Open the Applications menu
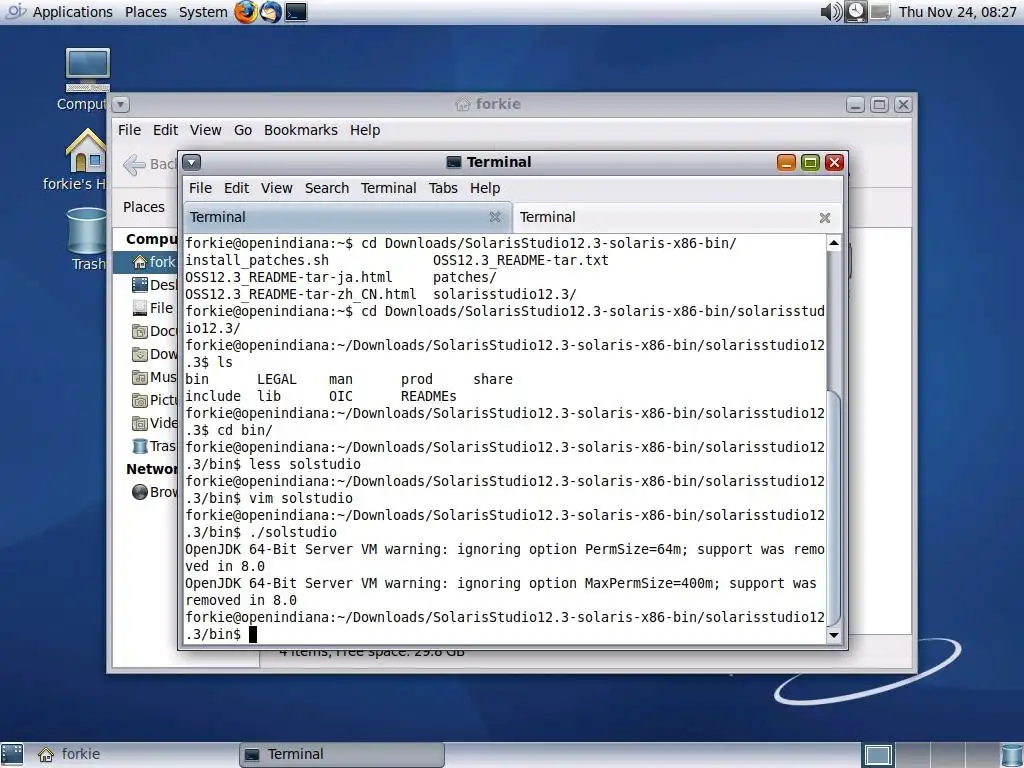This screenshot has height=768, width=1024. tap(72, 12)
